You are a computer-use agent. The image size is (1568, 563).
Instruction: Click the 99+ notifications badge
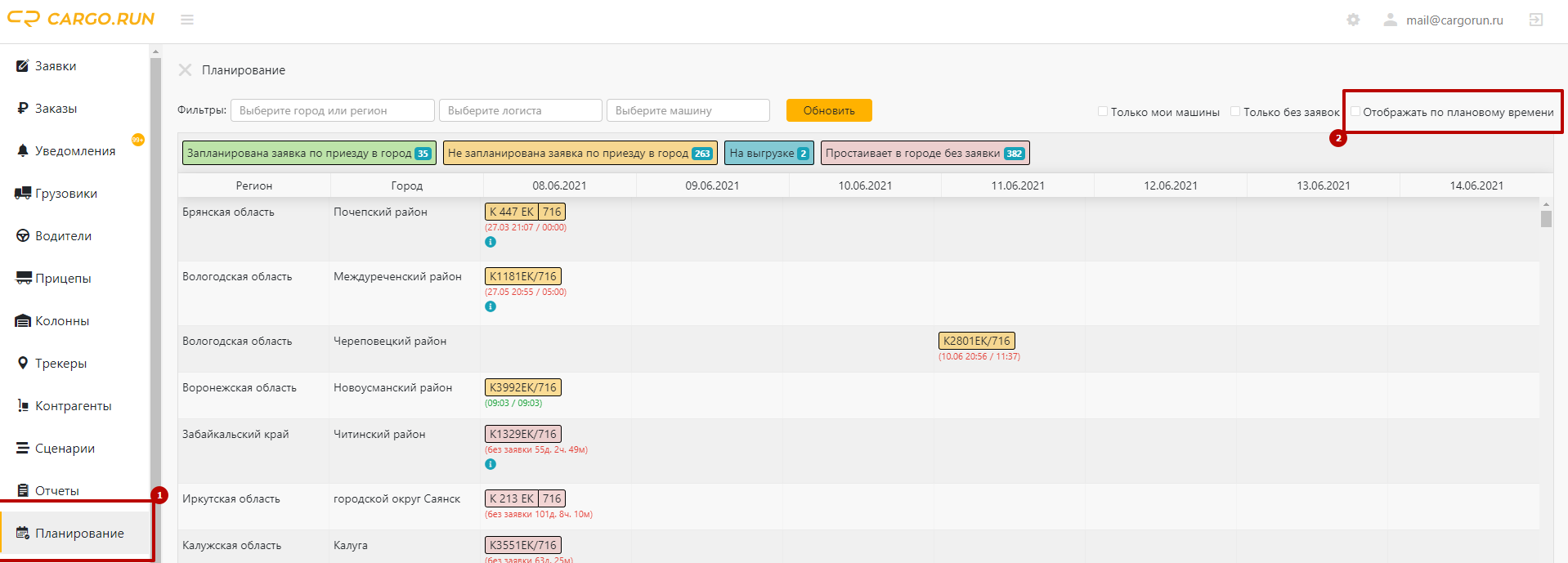pos(138,140)
